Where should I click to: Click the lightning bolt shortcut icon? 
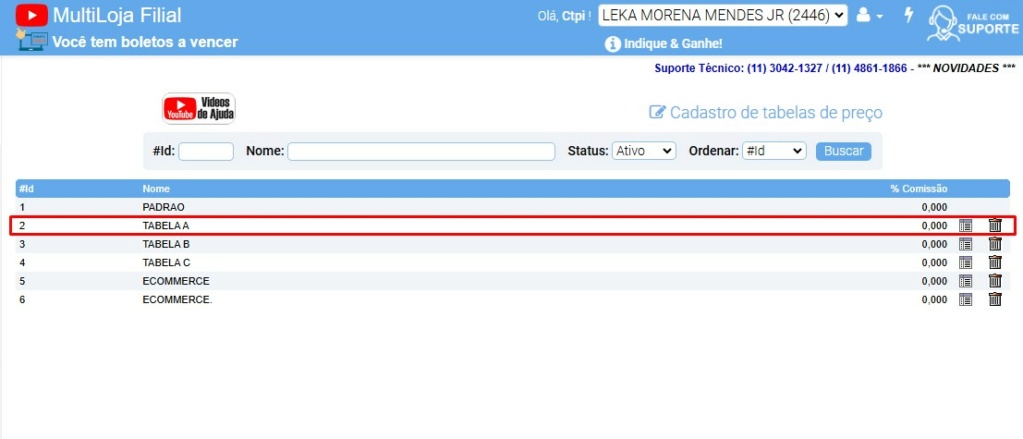click(909, 14)
